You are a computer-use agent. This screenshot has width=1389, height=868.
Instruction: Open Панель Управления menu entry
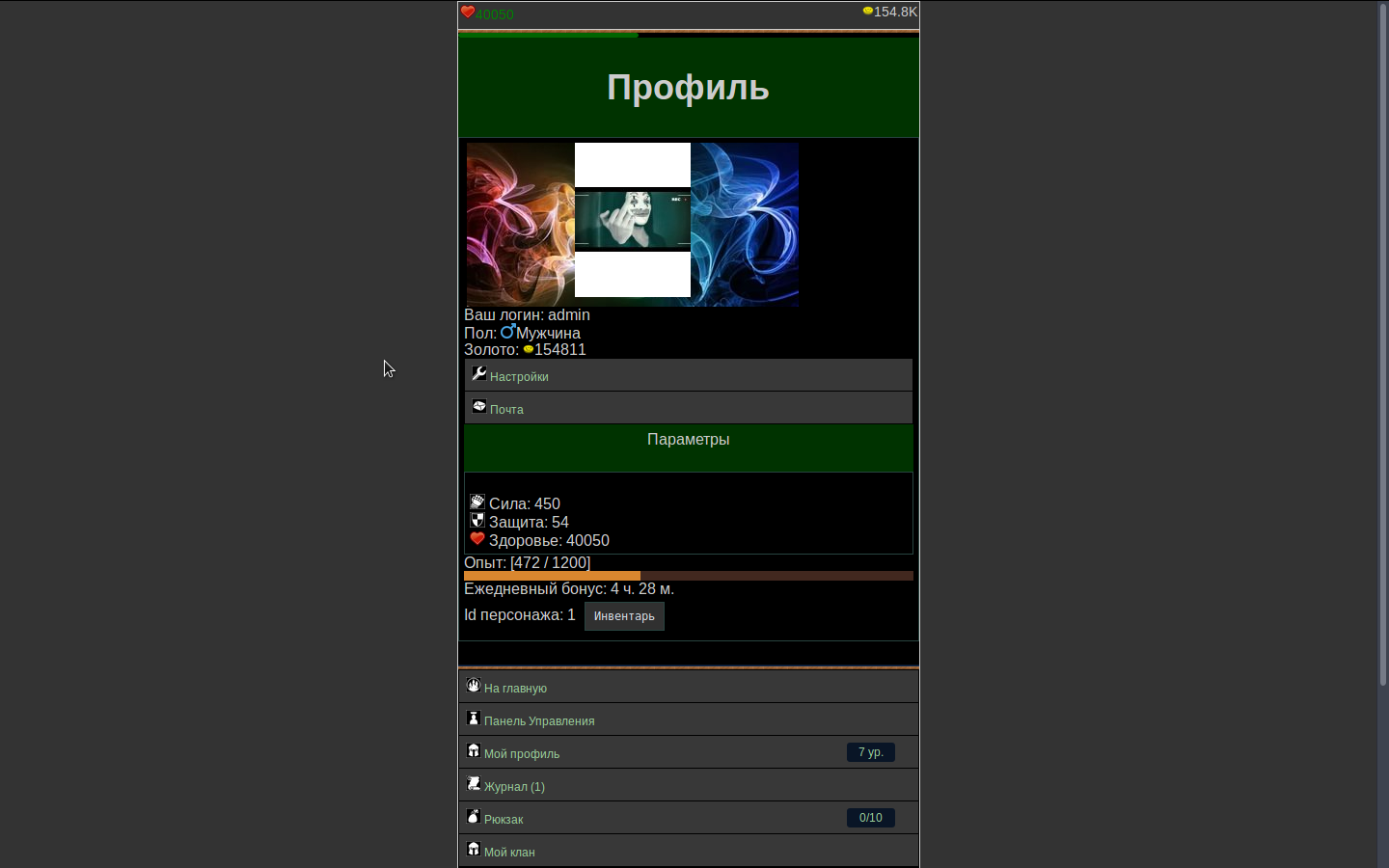pyautogui.click(x=539, y=721)
